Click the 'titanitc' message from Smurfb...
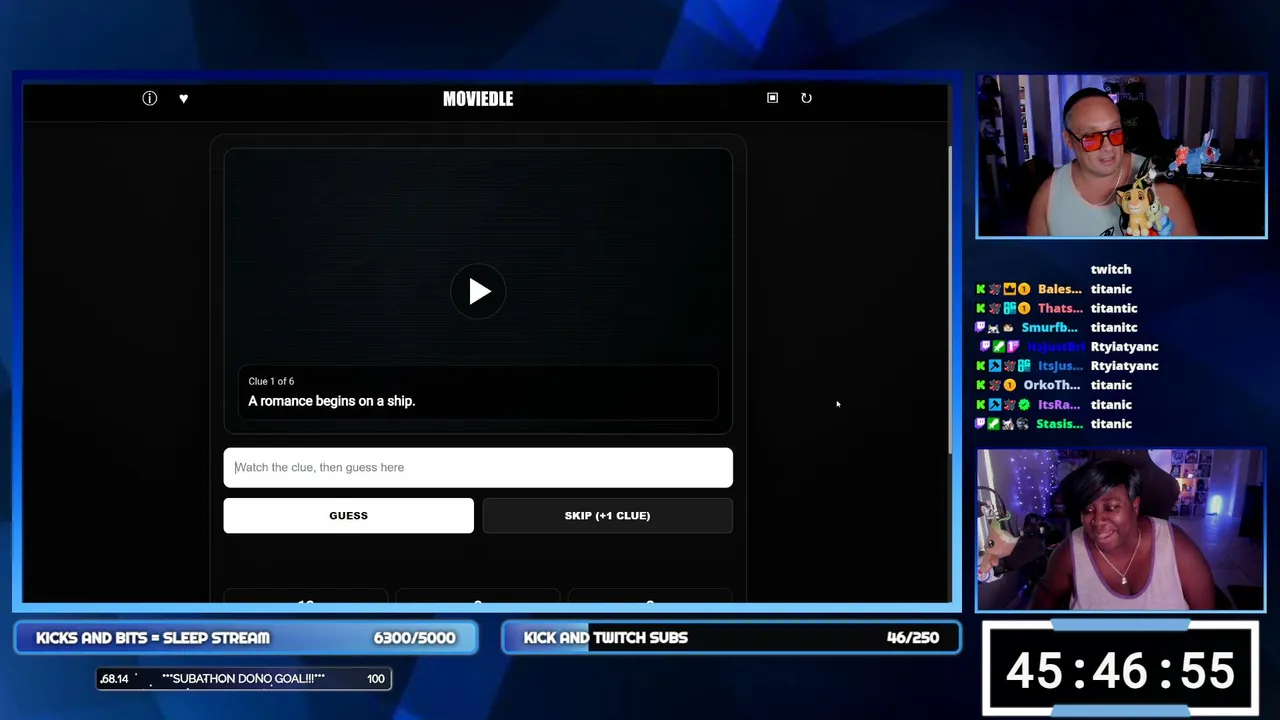 [1114, 327]
